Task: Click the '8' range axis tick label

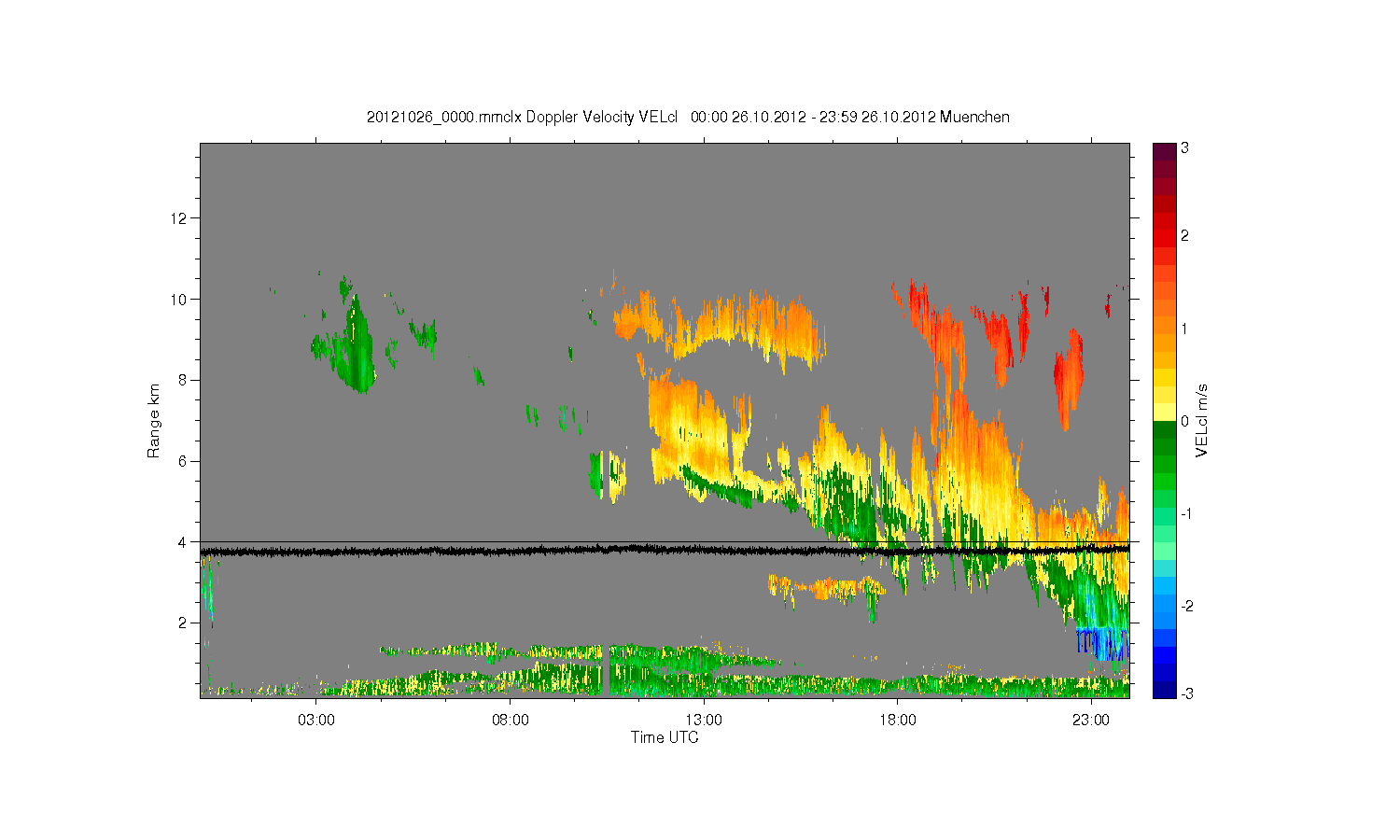Action: pyautogui.click(x=183, y=380)
